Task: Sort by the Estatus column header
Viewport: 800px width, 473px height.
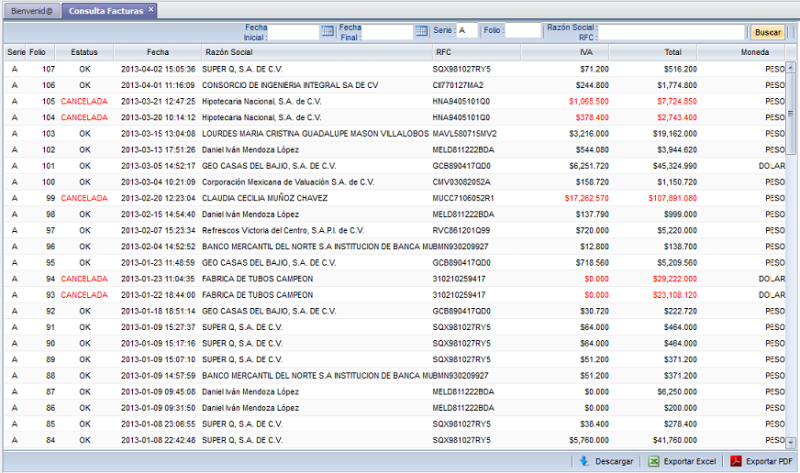Action: tap(84, 50)
